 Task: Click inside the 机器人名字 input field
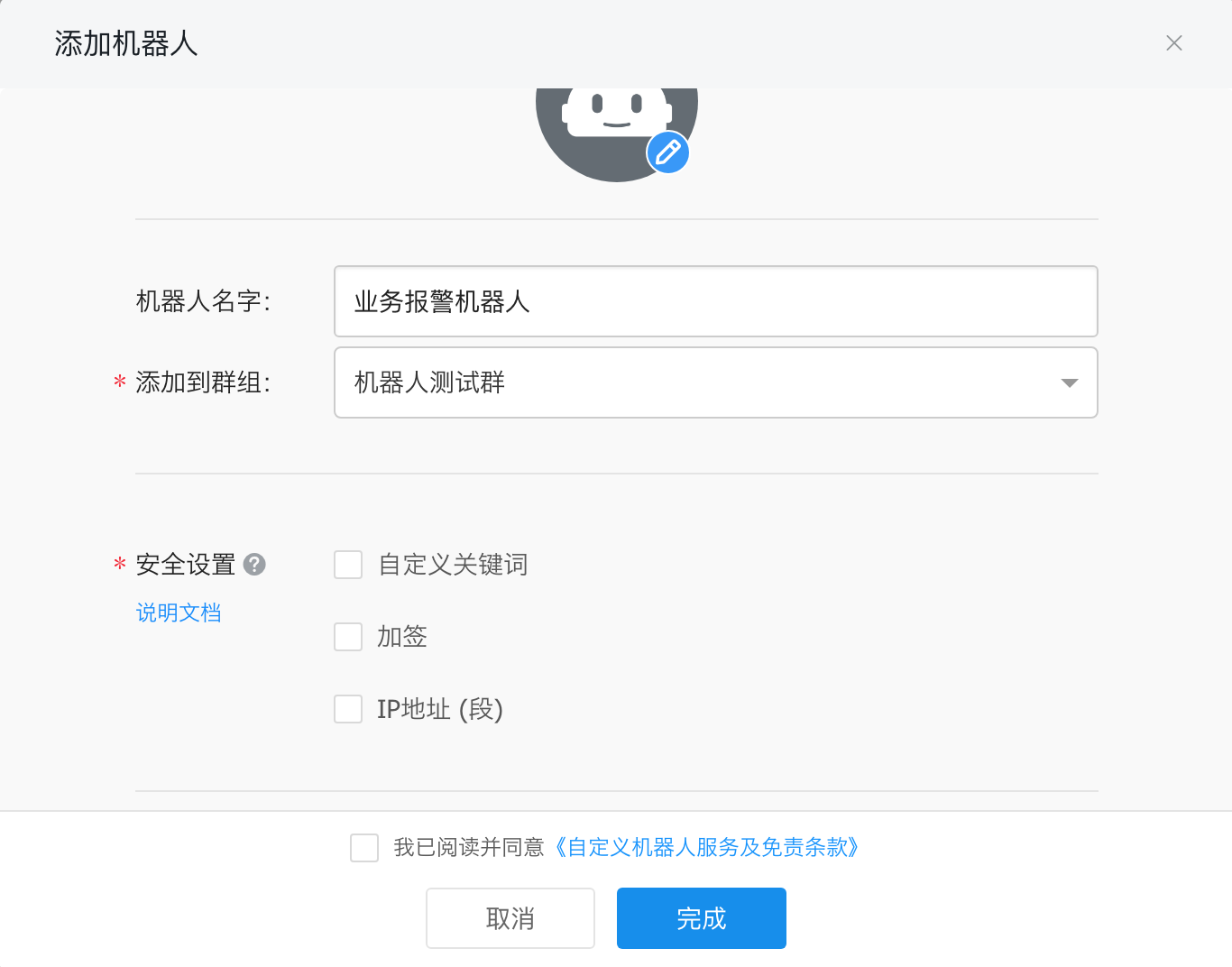coord(716,301)
